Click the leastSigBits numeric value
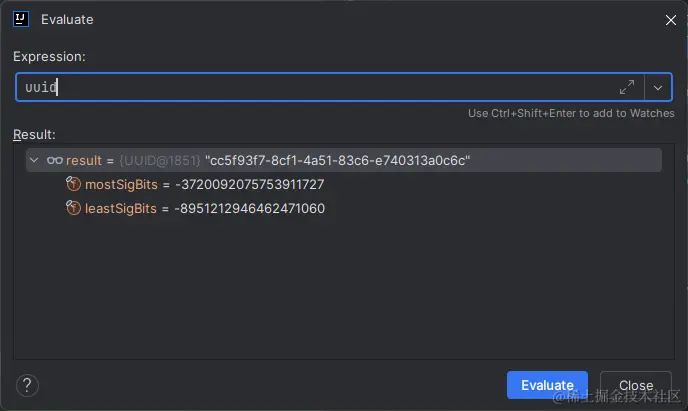 pyautogui.click(x=249, y=208)
